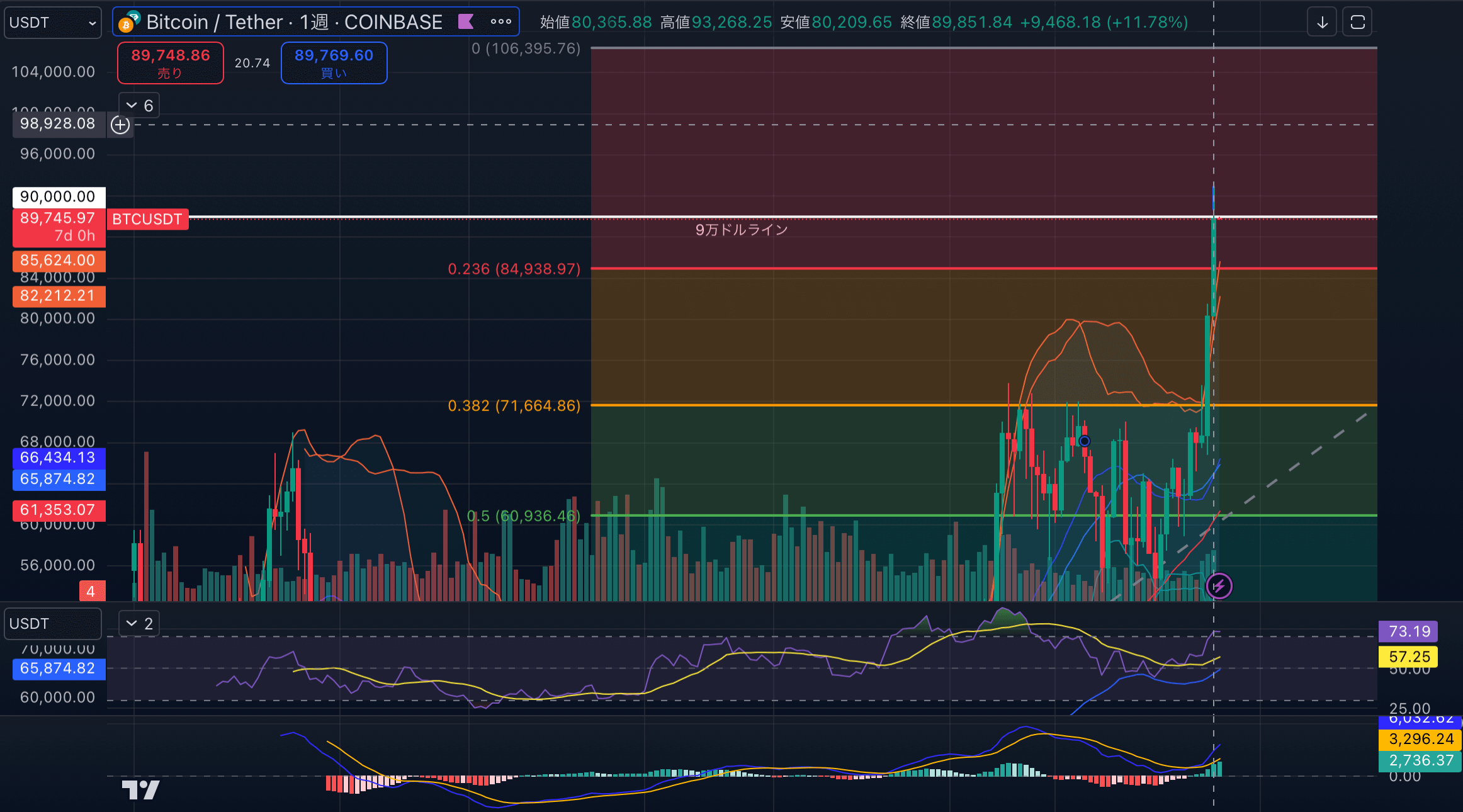The width and height of the screenshot is (1463, 812).
Task: Click the purple lightning bolt icon
Action: pyautogui.click(x=1219, y=586)
